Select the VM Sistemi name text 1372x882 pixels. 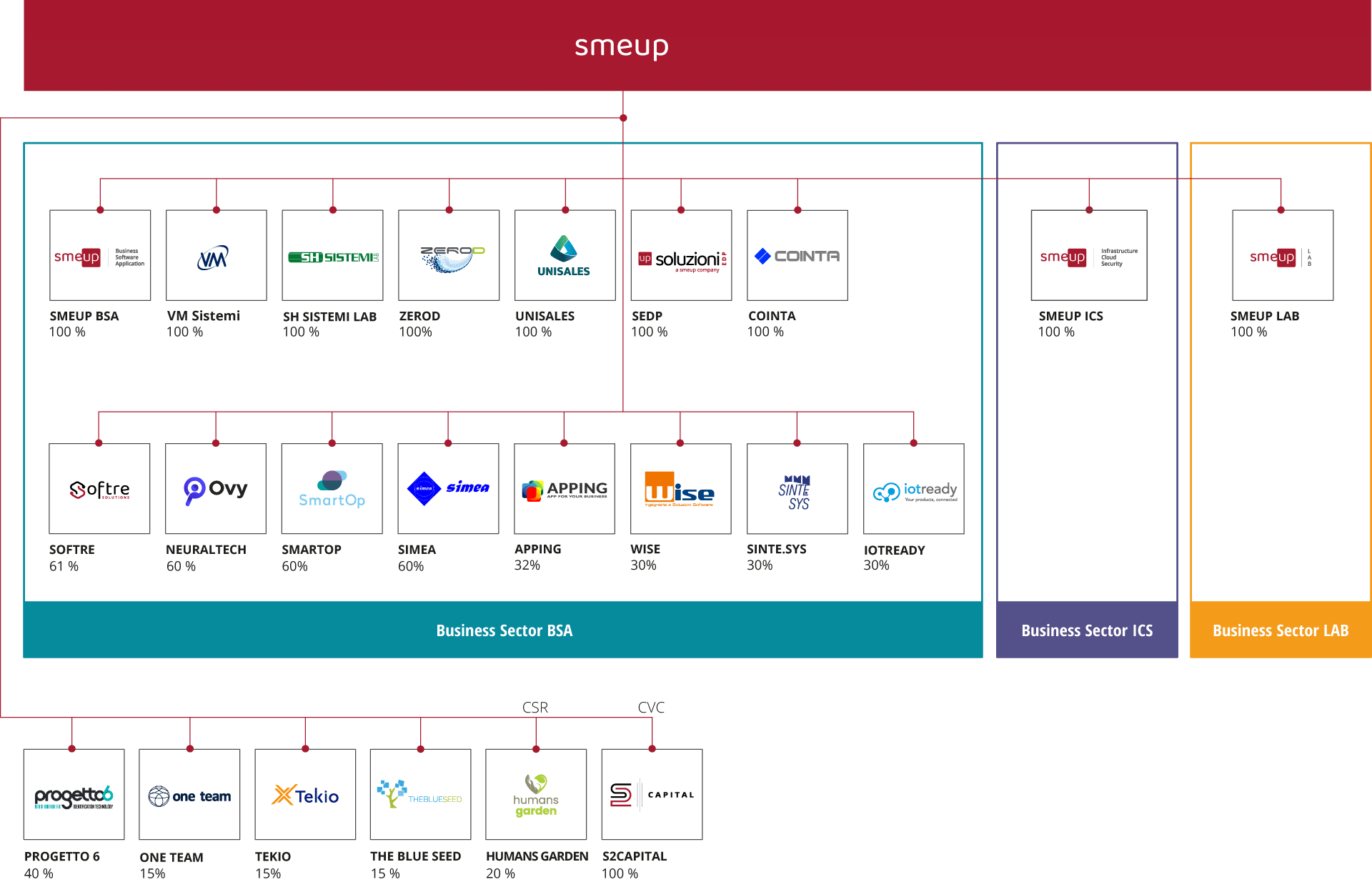(x=204, y=316)
